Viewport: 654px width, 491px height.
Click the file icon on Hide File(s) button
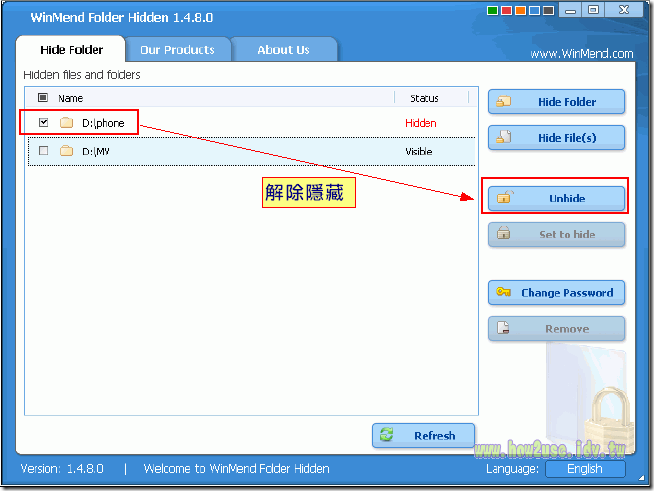tap(504, 137)
